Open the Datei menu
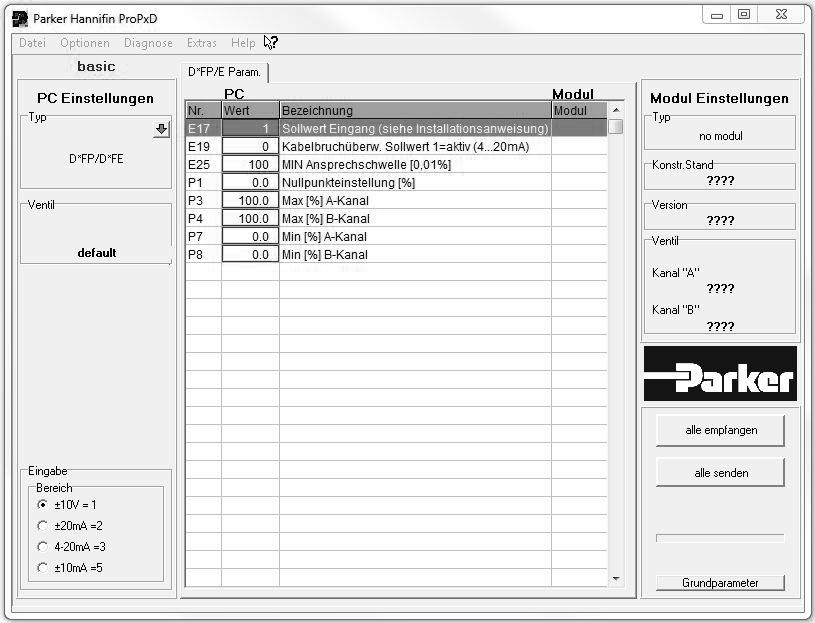Image resolution: width=815 pixels, height=623 pixels. click(x=32, y=43)
